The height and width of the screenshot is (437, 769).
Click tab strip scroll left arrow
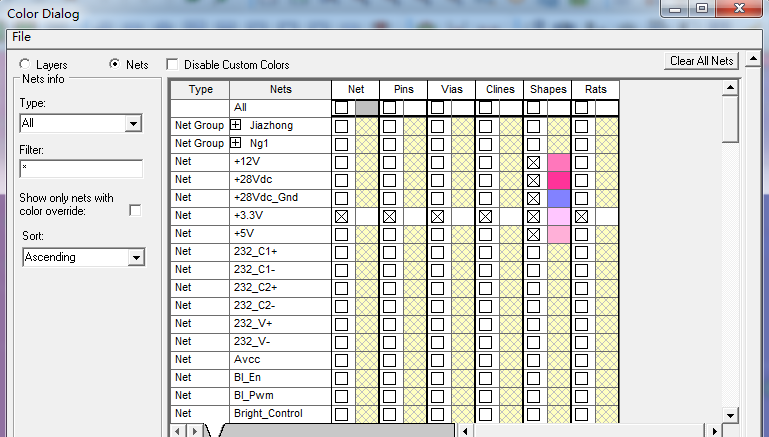click(178, 431)
